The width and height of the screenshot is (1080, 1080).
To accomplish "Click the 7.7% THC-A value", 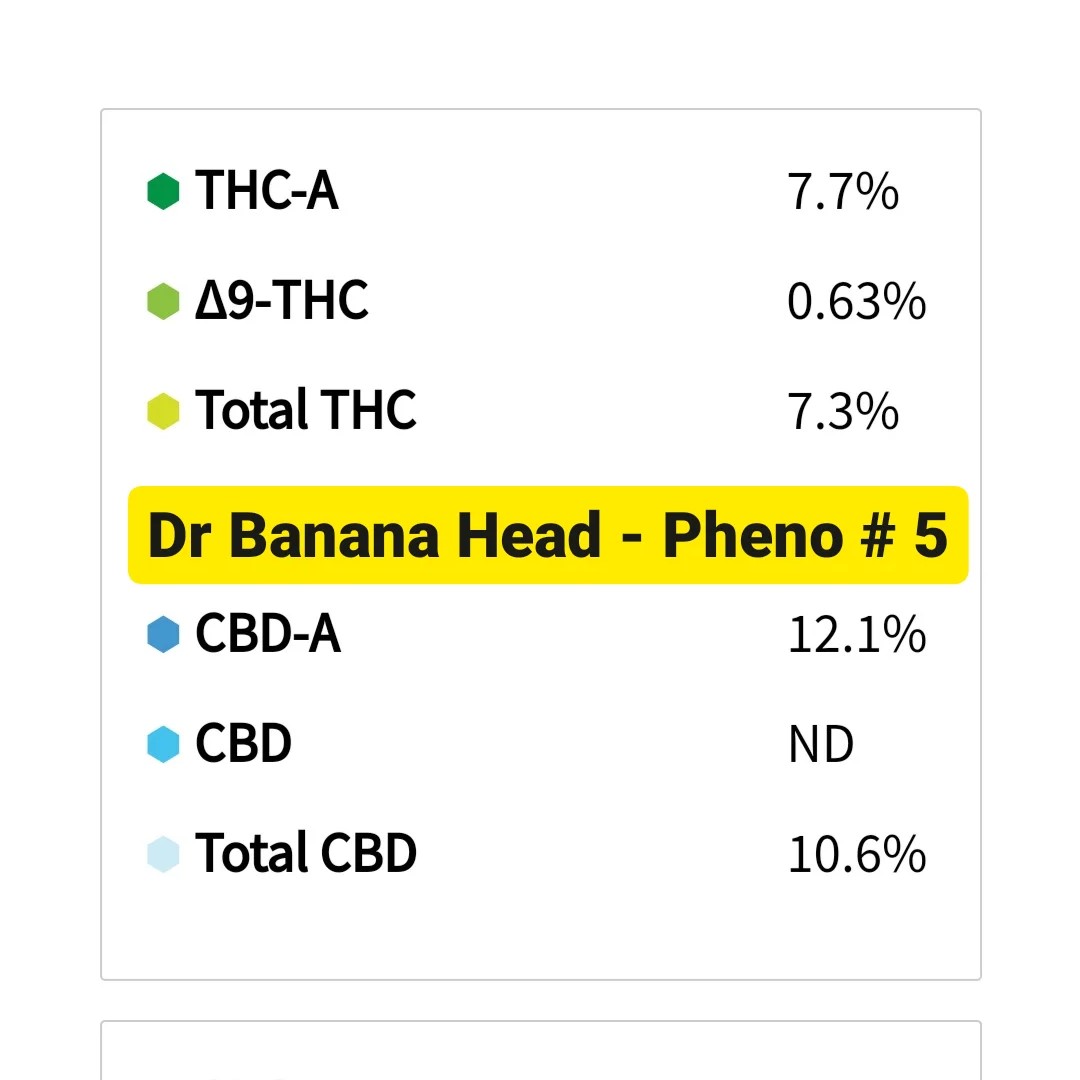I will (843, 192).
